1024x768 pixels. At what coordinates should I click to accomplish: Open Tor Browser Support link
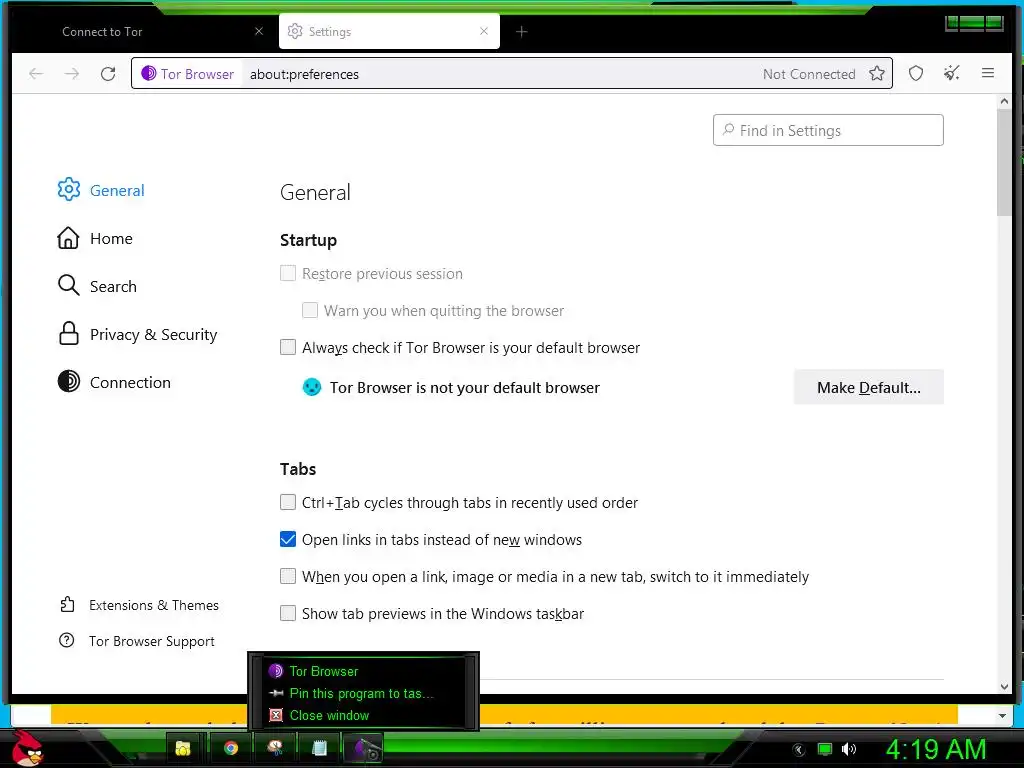pos(137,641)
